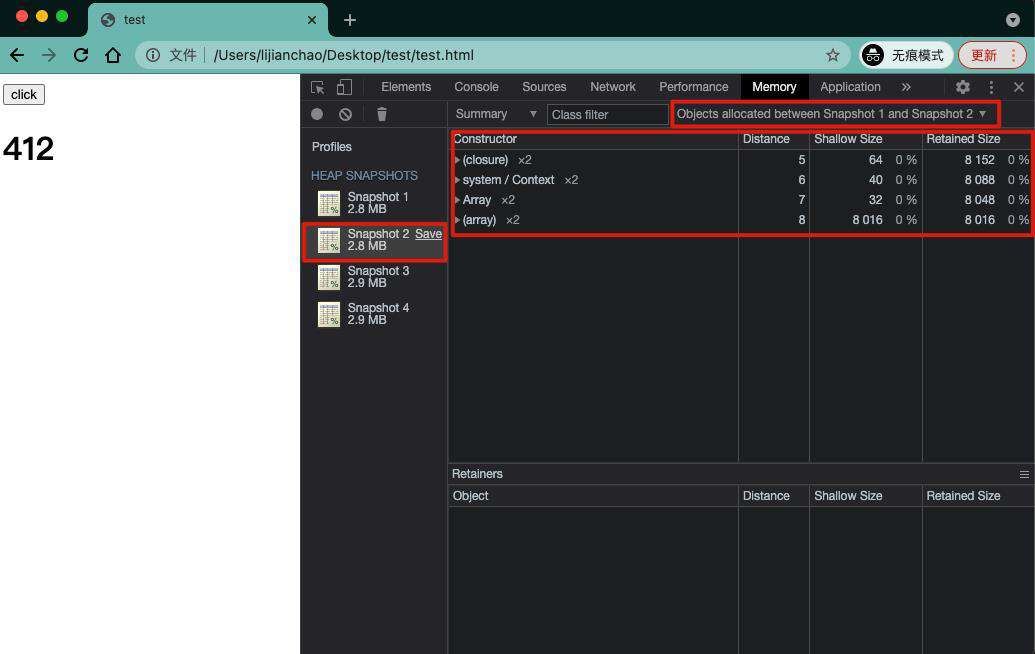Click the 8 016 shallow size value

(867, 220)
